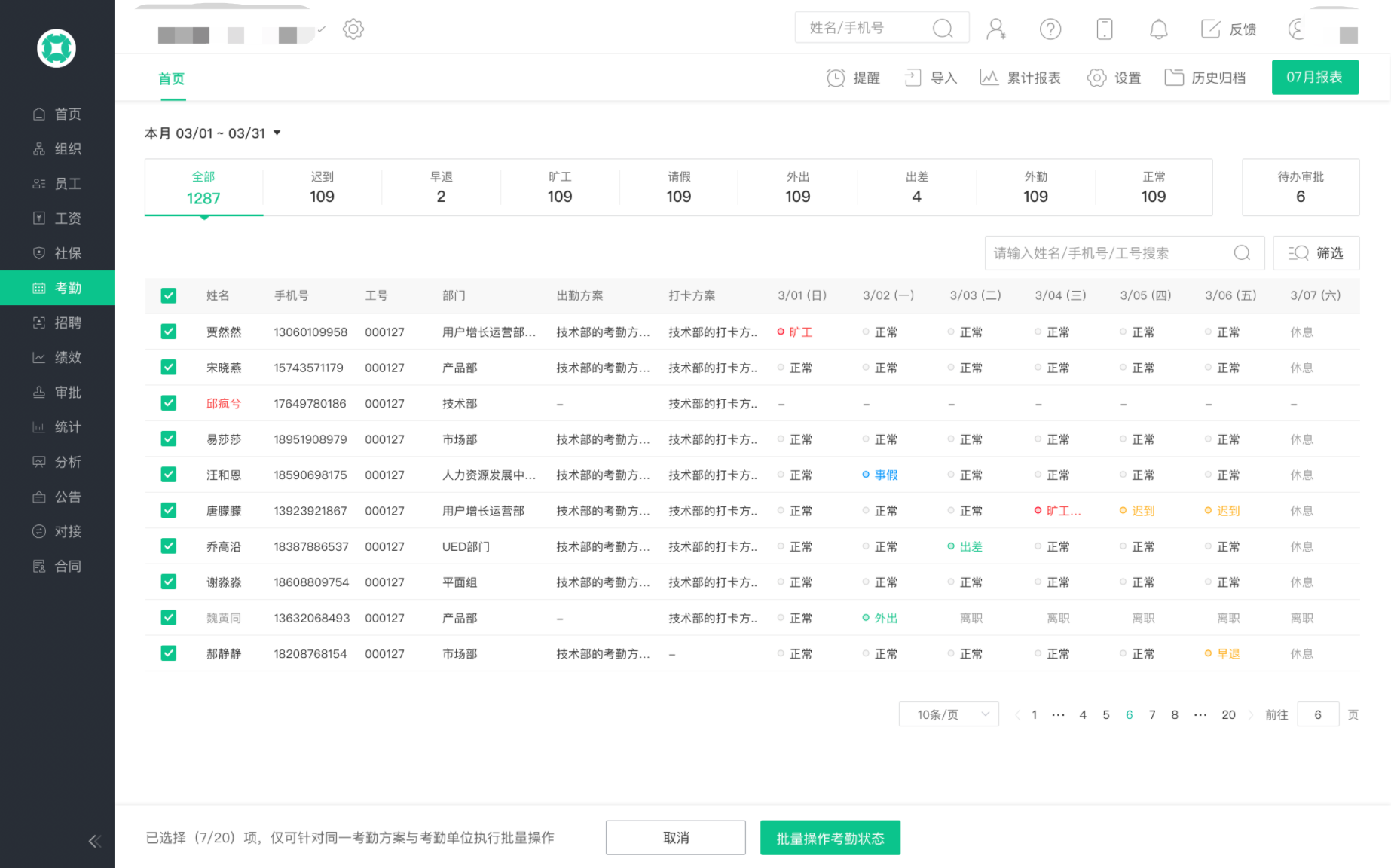Open the 首页 page tab
The image size is (1391, 868).
172,78
